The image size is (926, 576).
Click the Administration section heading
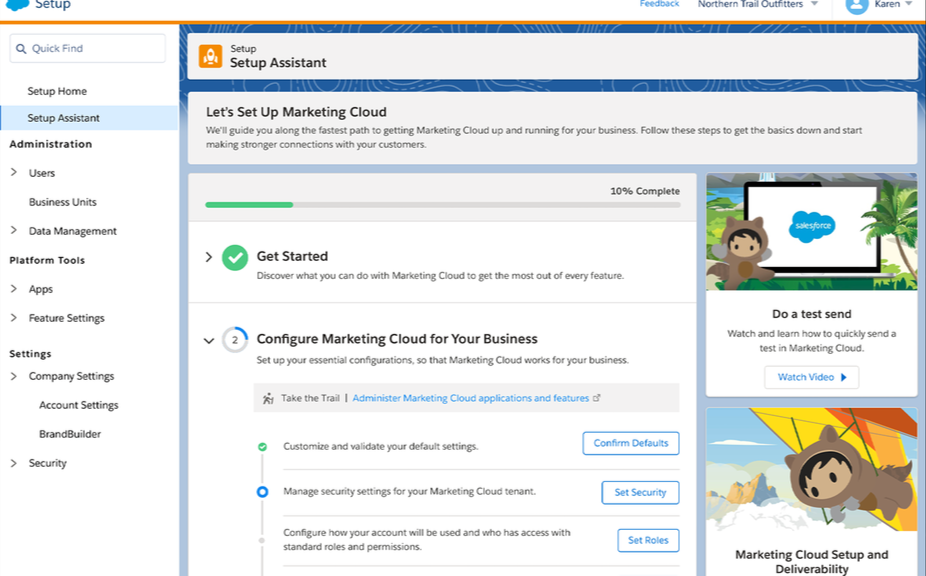pyautogui.click(x=51, y=144)
